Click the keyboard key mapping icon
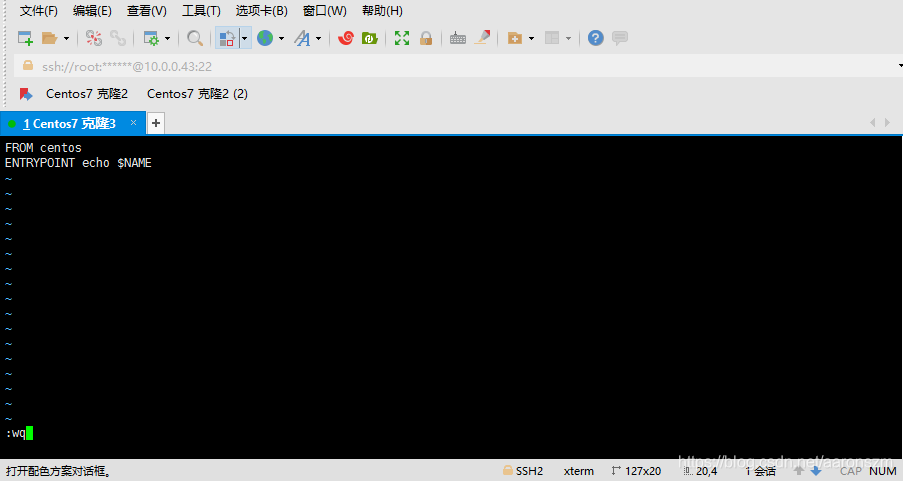This screenshot has width=903, height=481. click(x=458, y=39)
